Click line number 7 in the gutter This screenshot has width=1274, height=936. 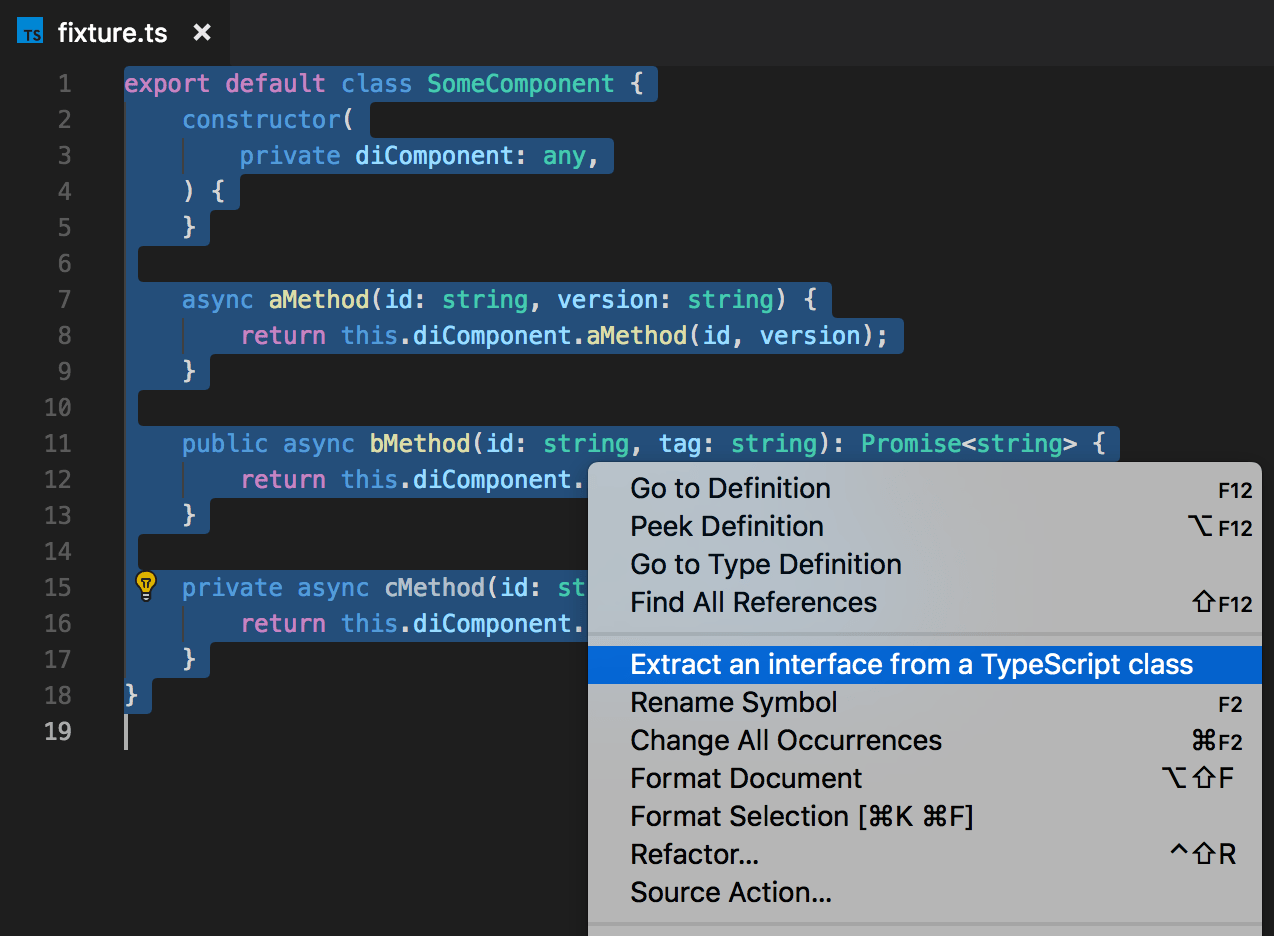[63, 299]
